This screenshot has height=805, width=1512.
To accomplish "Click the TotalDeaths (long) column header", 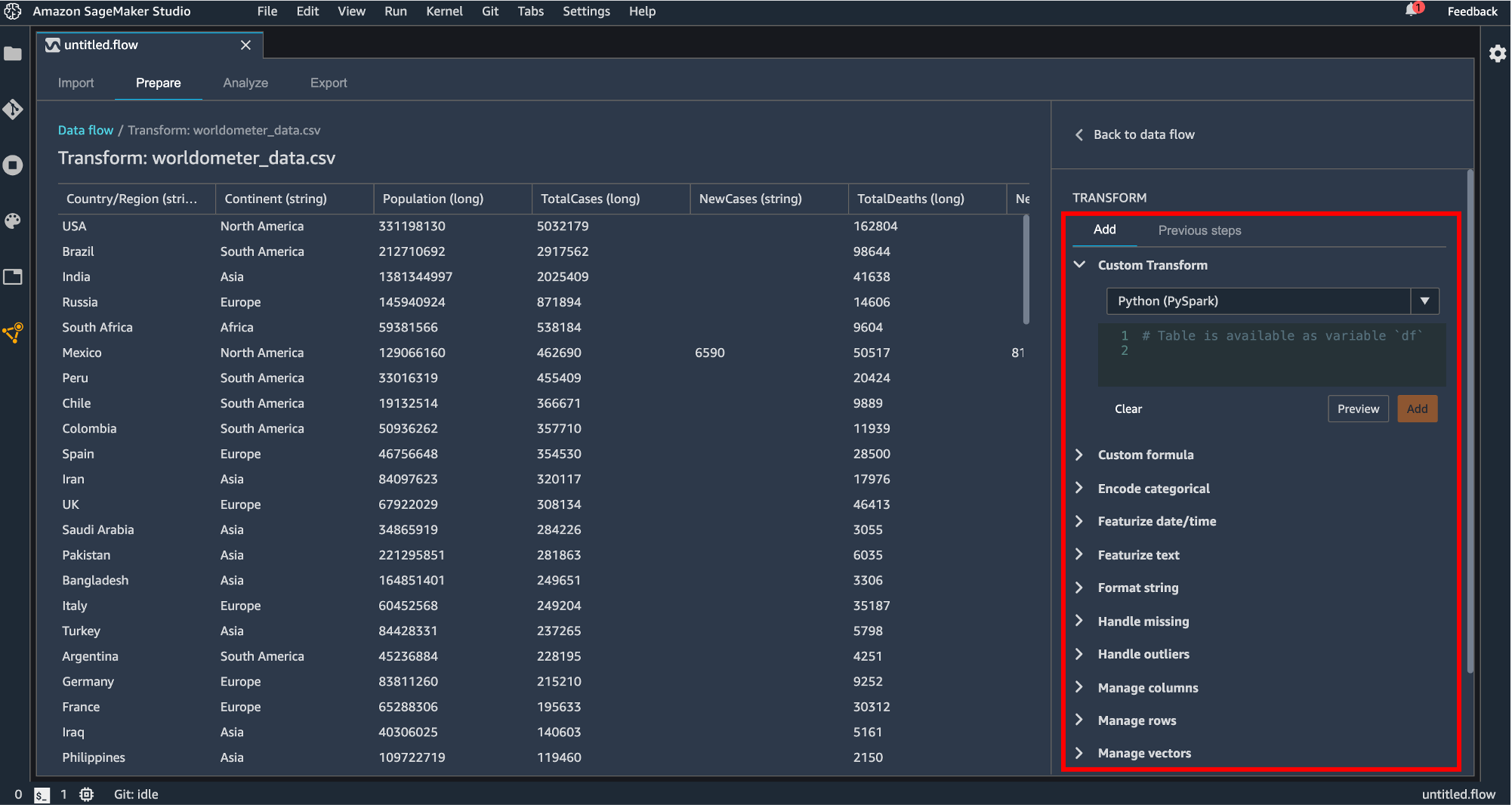I will coord(928,199).
